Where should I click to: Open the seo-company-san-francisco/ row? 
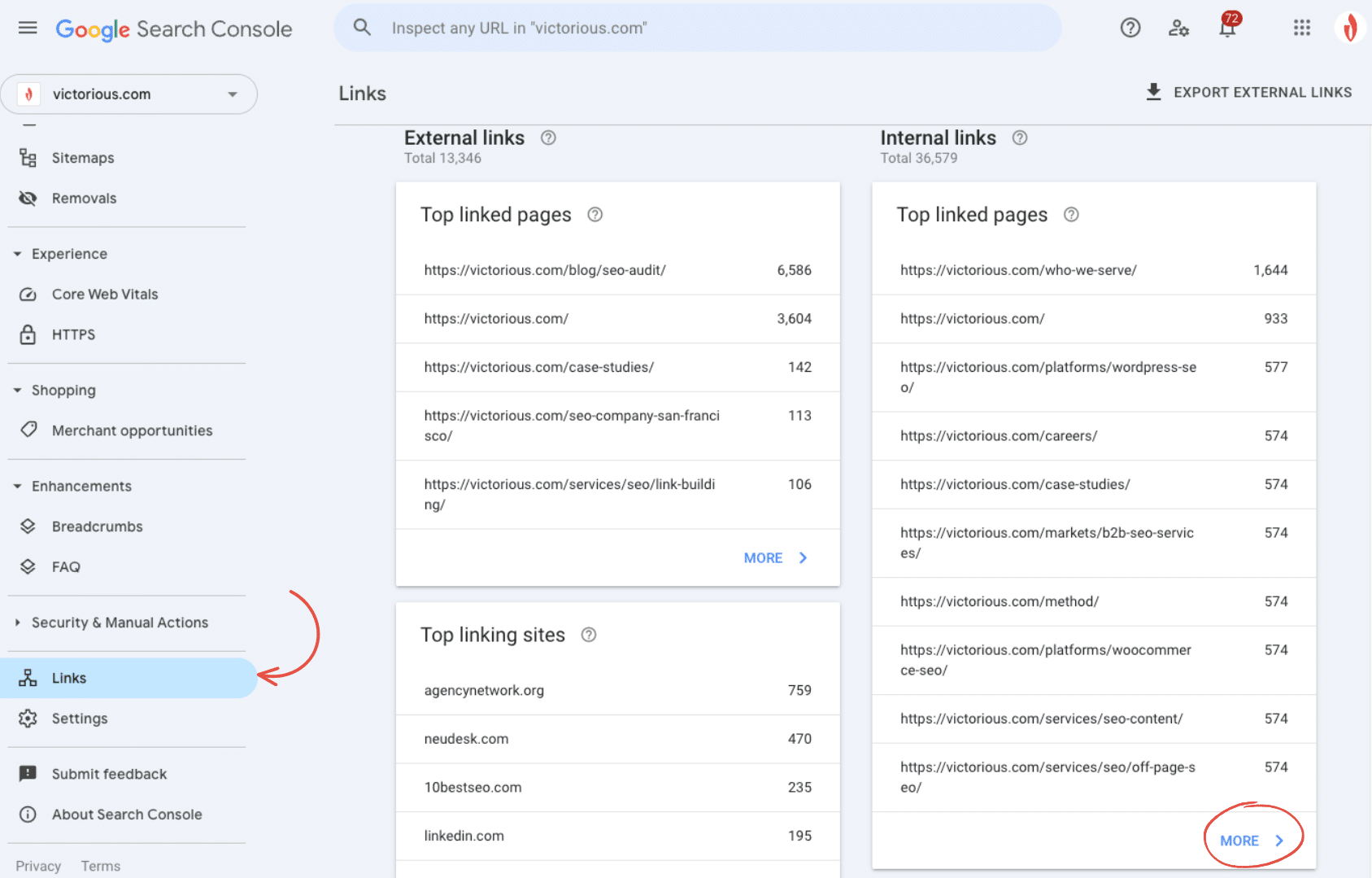click(617, 426)
